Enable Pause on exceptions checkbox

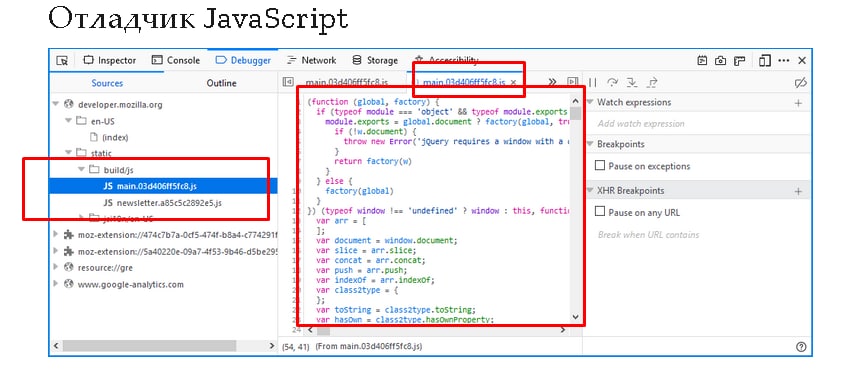pyautogui.click(x=600, y=165)
